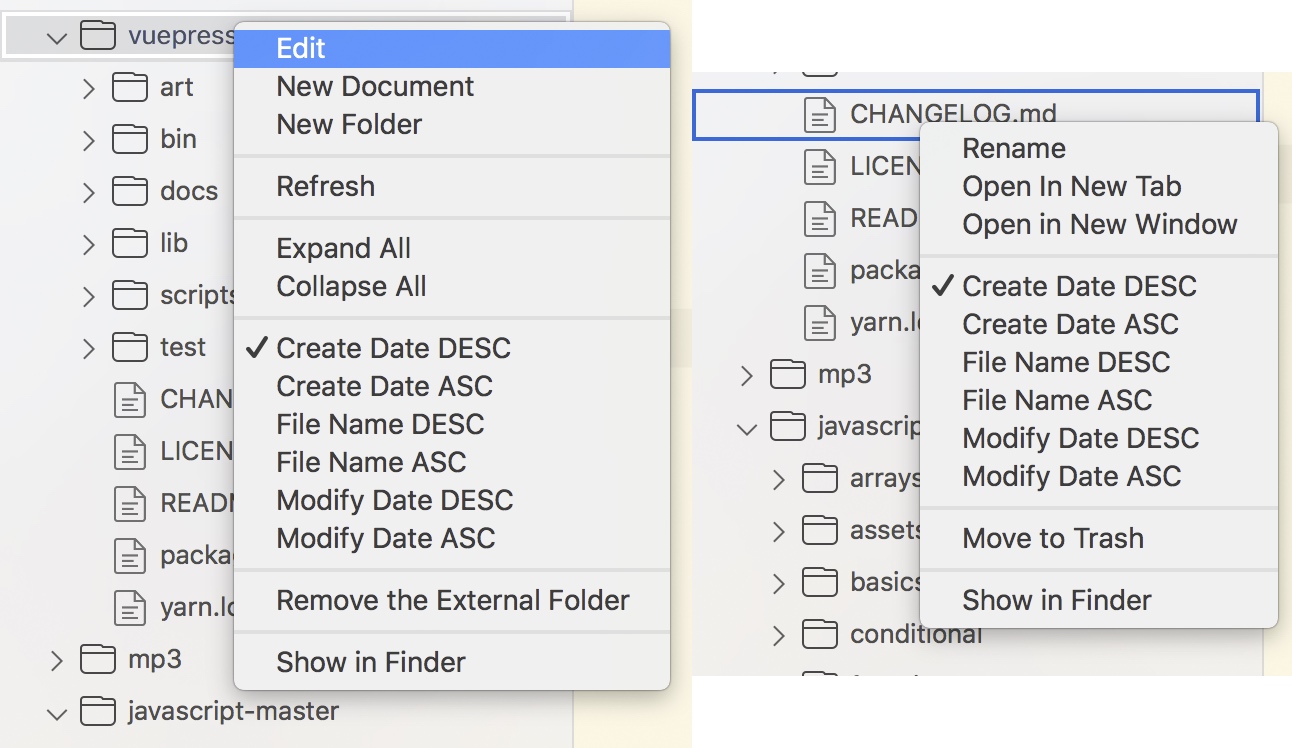Select the test folder row
The height and width of the screenshot is (748, 1292).
(182, 347)
